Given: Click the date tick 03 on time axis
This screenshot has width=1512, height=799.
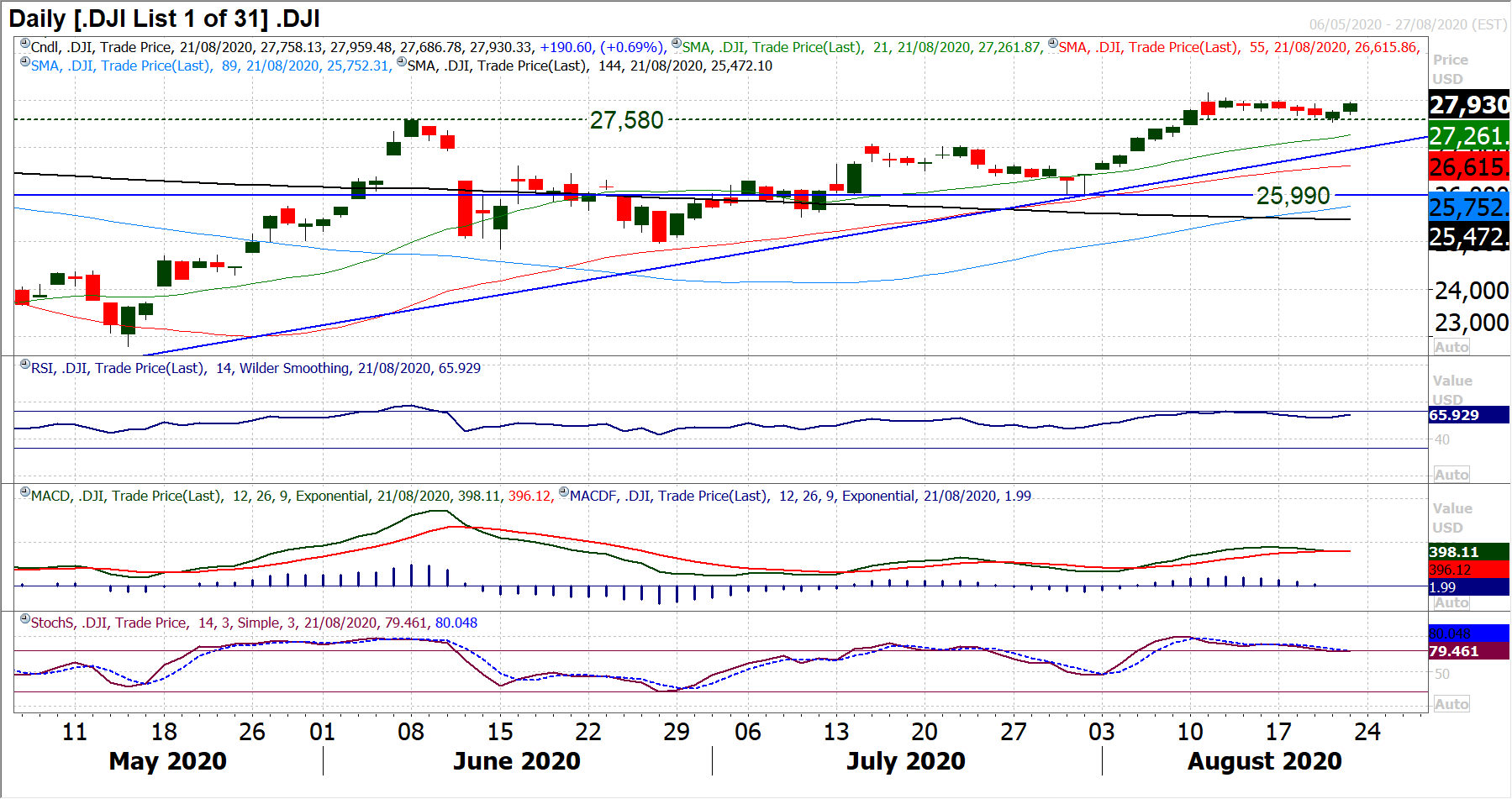Looking at the screenshot, I should click(x=1102, y=732).
